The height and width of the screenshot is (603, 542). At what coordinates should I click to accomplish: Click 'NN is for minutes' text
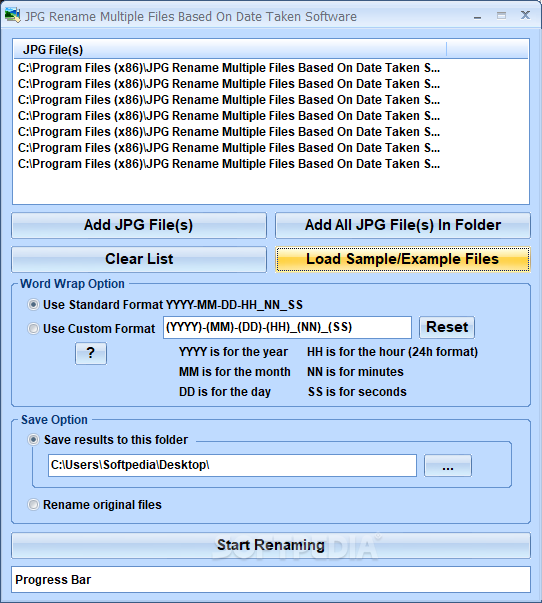coord(355,372)
